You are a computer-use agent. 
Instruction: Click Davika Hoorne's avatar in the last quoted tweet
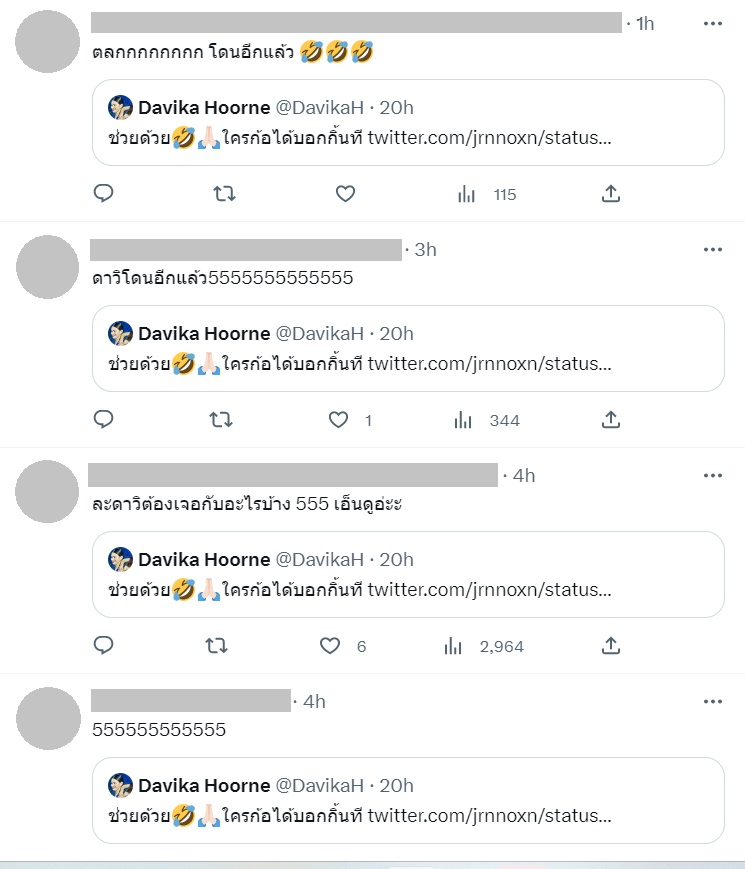[121, 785]
